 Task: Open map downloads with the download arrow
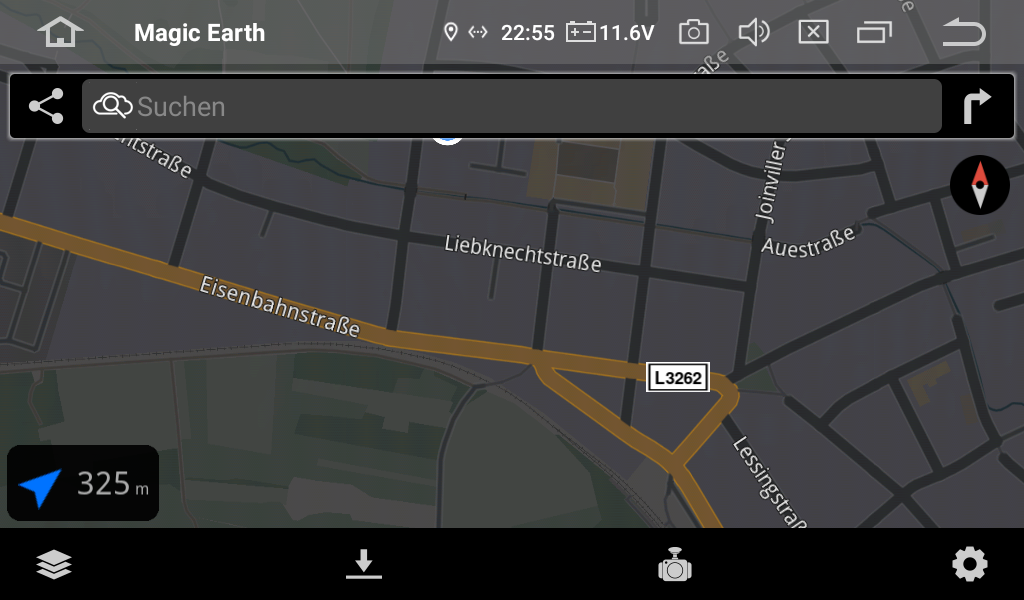coord(364,564)
